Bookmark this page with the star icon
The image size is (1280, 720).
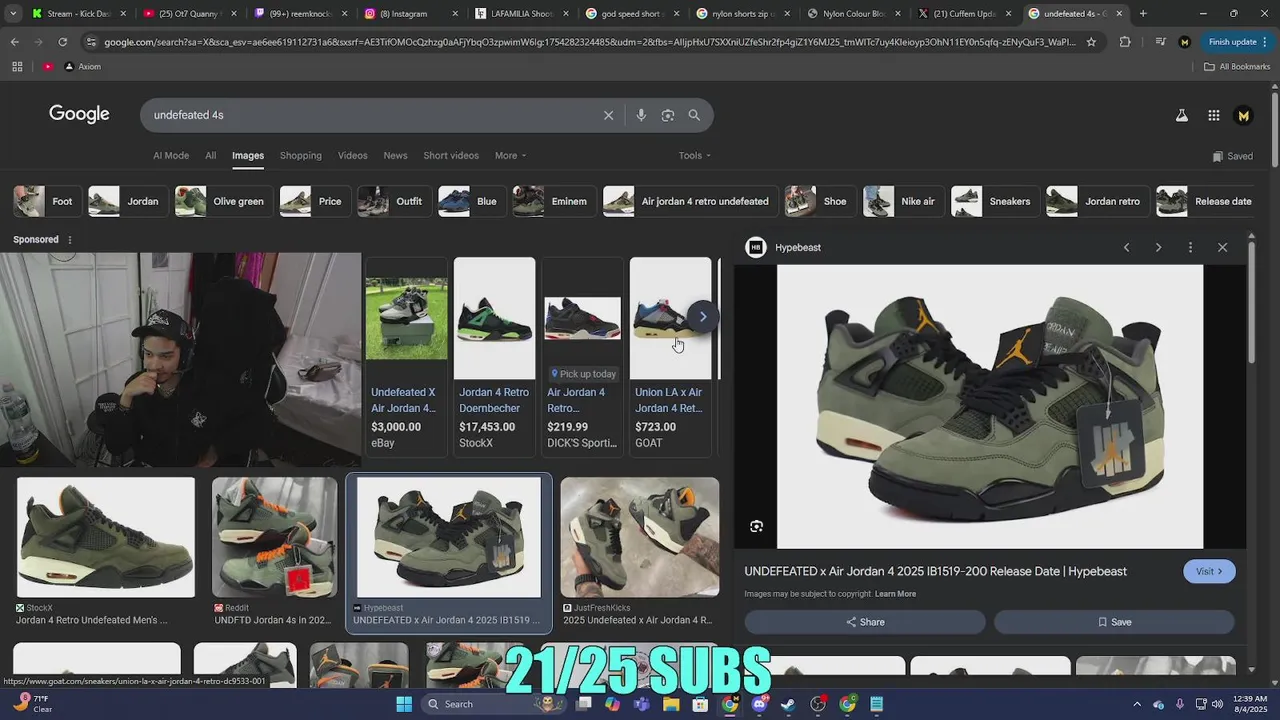[1091, 42]
